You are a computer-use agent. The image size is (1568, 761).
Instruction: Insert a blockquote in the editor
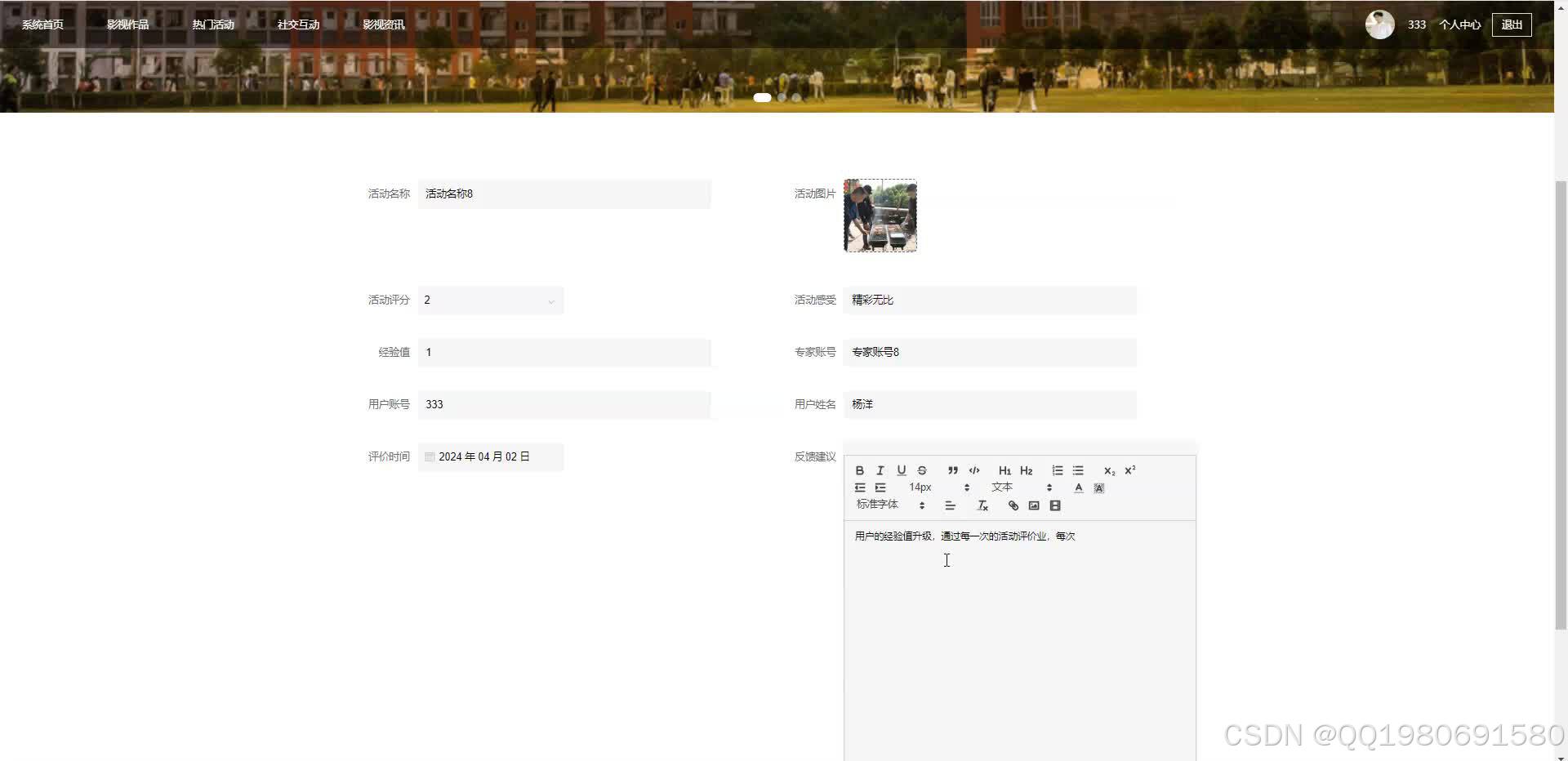pyautogui.click(x=952, y=470)
